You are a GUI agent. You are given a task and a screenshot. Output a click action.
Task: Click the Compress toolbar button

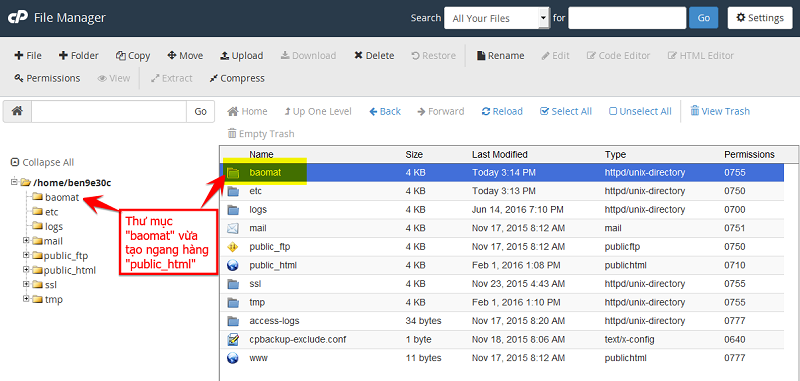point(237,78)
